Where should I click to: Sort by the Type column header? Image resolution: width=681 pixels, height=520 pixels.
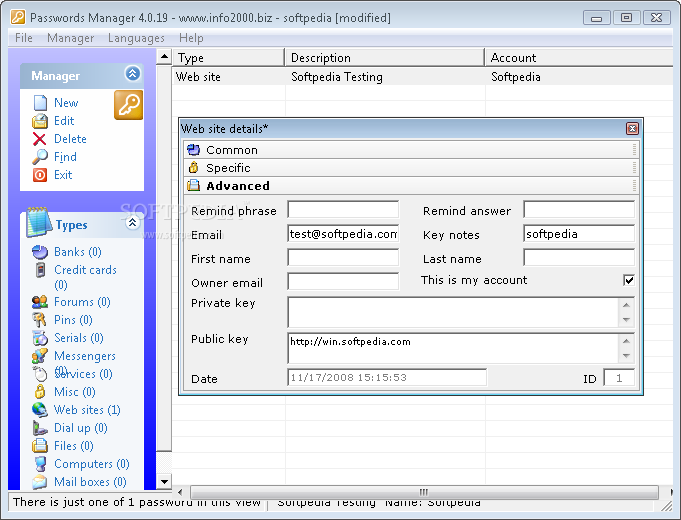pos(228,57)
